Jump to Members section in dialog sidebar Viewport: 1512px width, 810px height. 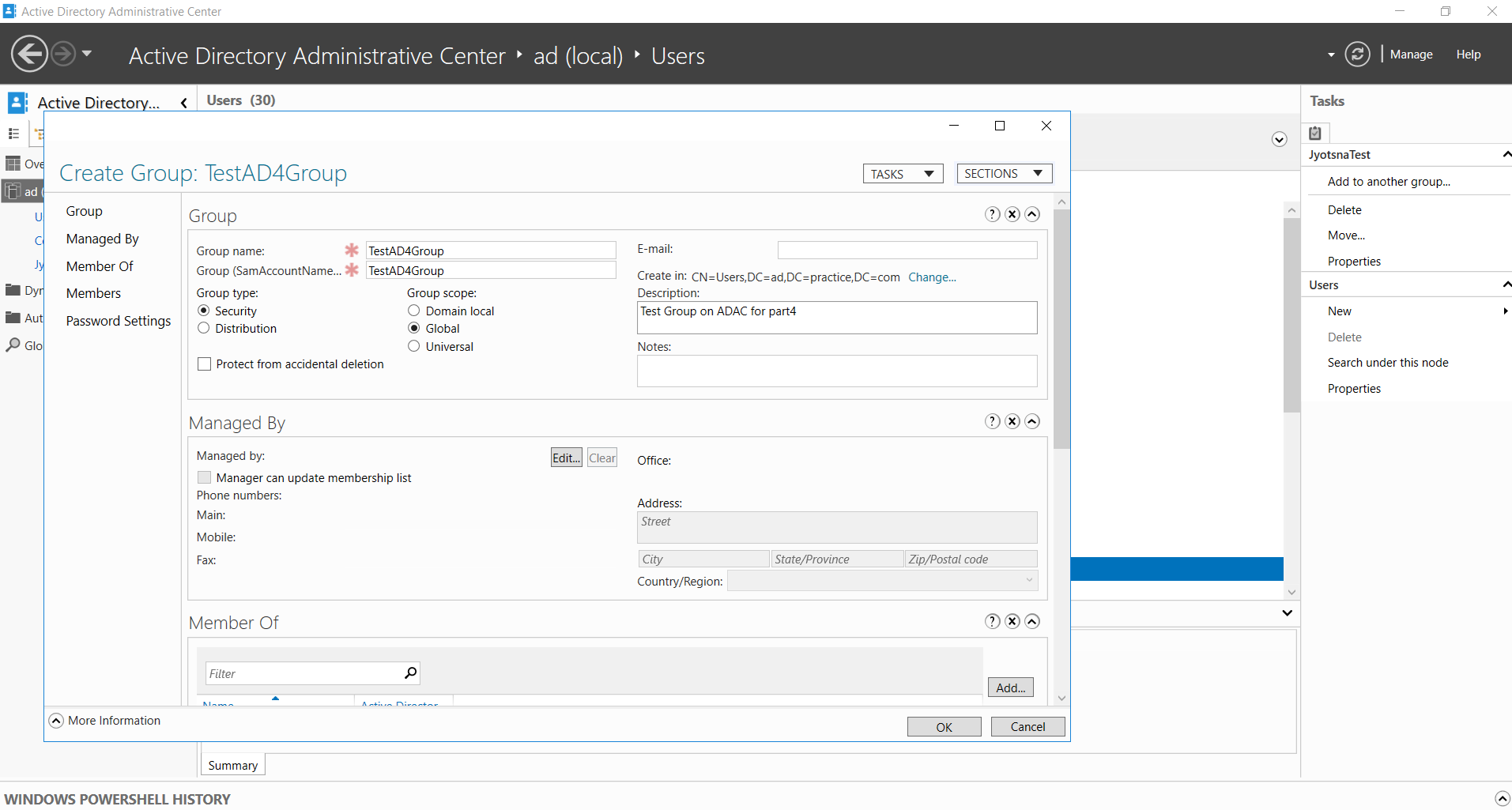point(93,293)
